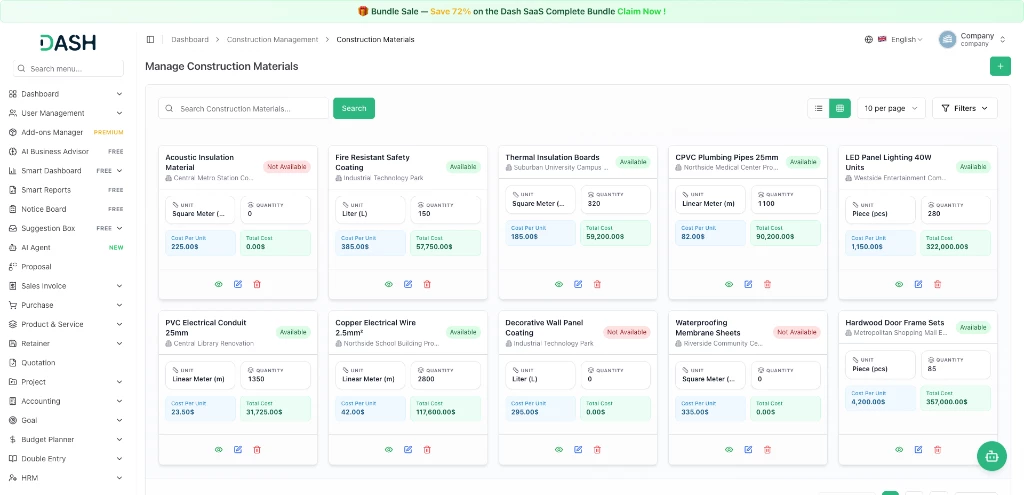The image size is (1024, 495).
Task: Open Notice Board in sidebar
Action: pyautogui.click(x=65, y=209)
